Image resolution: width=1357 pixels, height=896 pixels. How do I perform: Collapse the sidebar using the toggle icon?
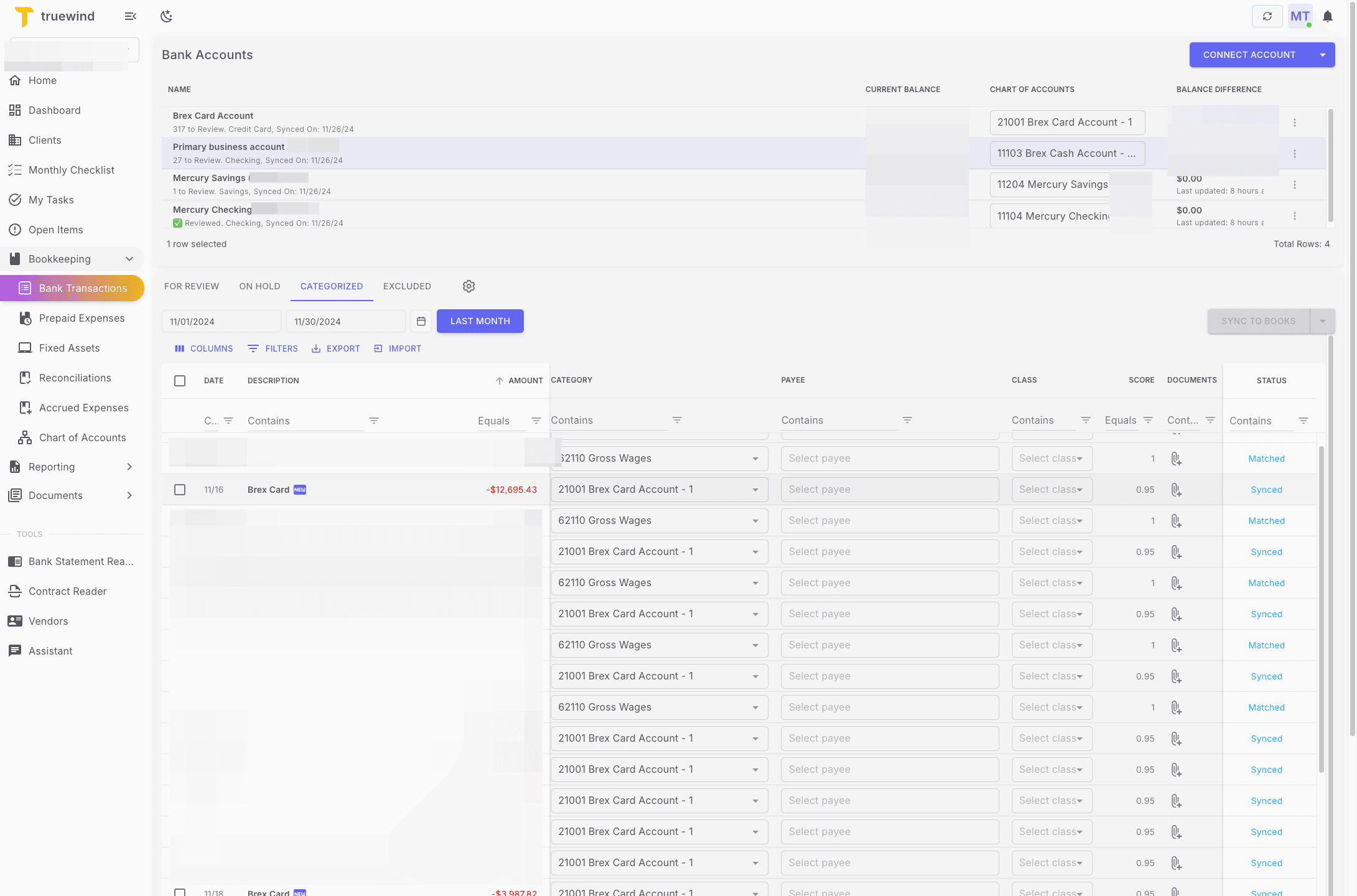click(x=130, y=16)
